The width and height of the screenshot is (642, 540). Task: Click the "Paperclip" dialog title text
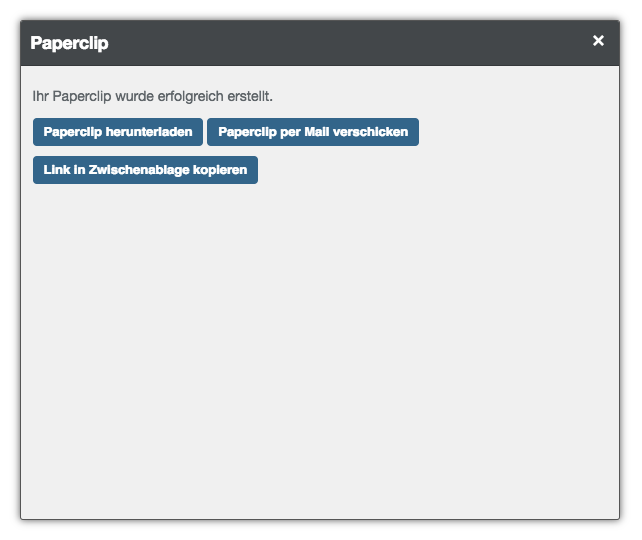click(x=69, y=43)
